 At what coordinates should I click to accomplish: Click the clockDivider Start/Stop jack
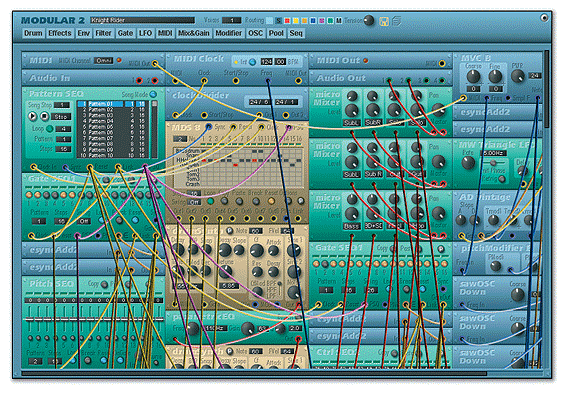point(204,115)
